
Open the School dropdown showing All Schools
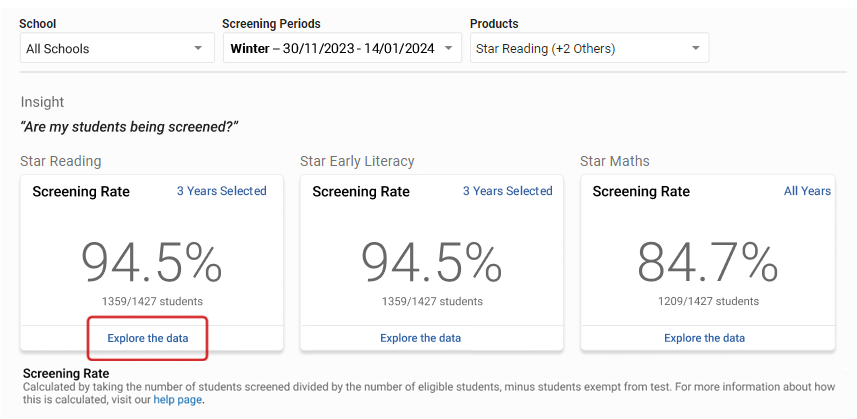pyautogui.click(x=117, y=48)
